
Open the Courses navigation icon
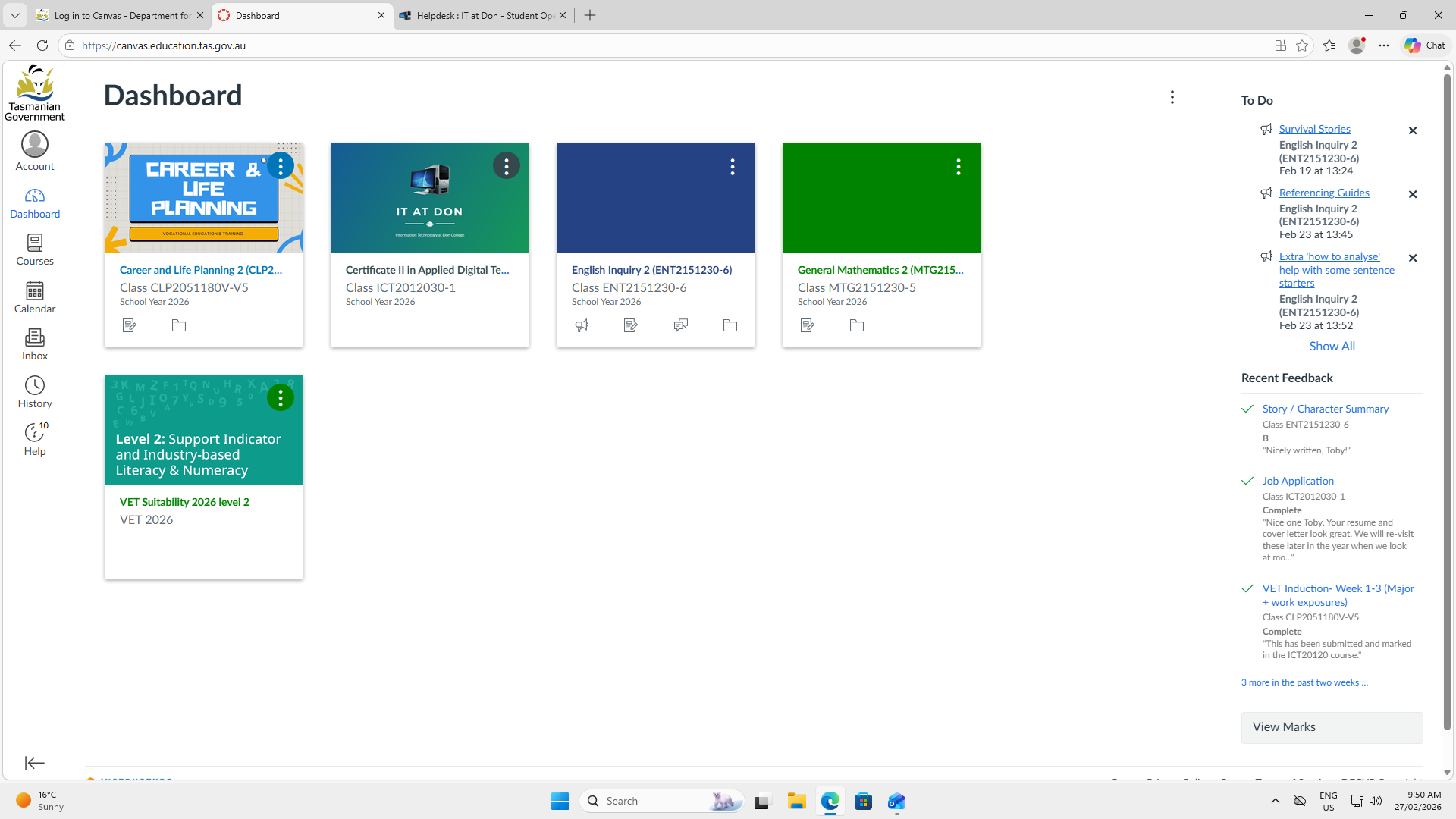35,249
